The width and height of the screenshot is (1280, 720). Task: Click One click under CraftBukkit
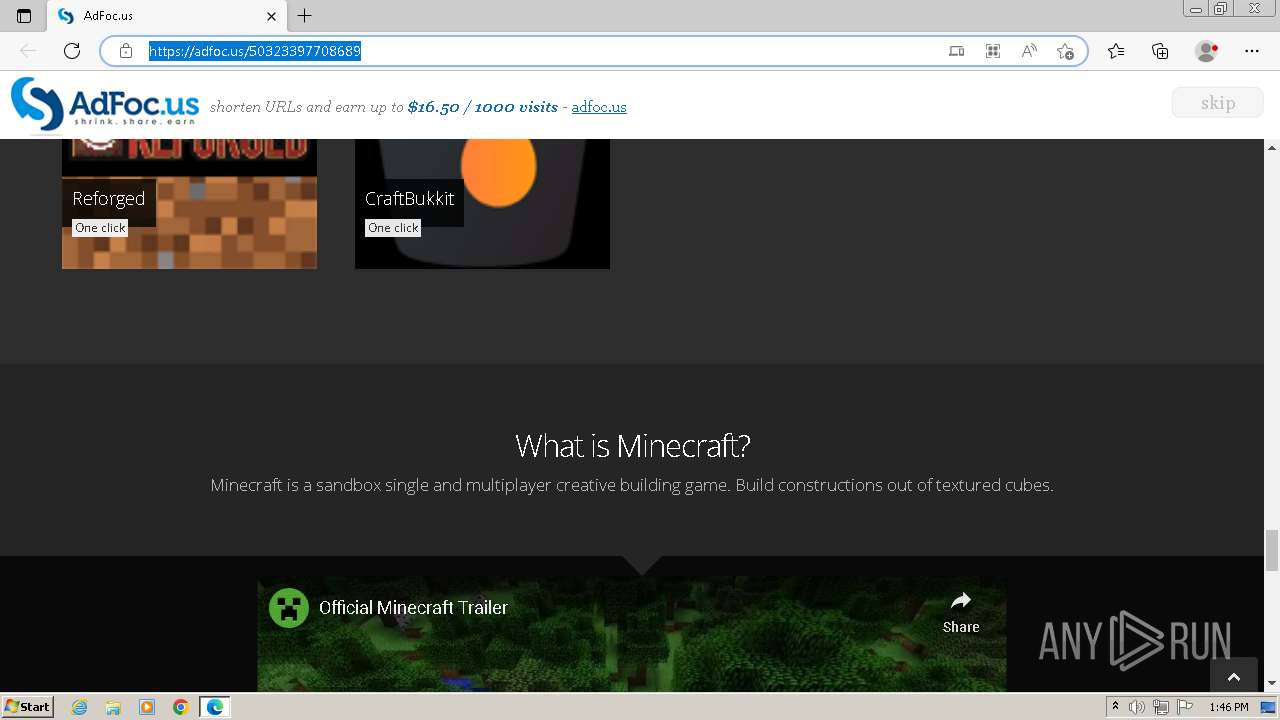[x=393, y=228]
